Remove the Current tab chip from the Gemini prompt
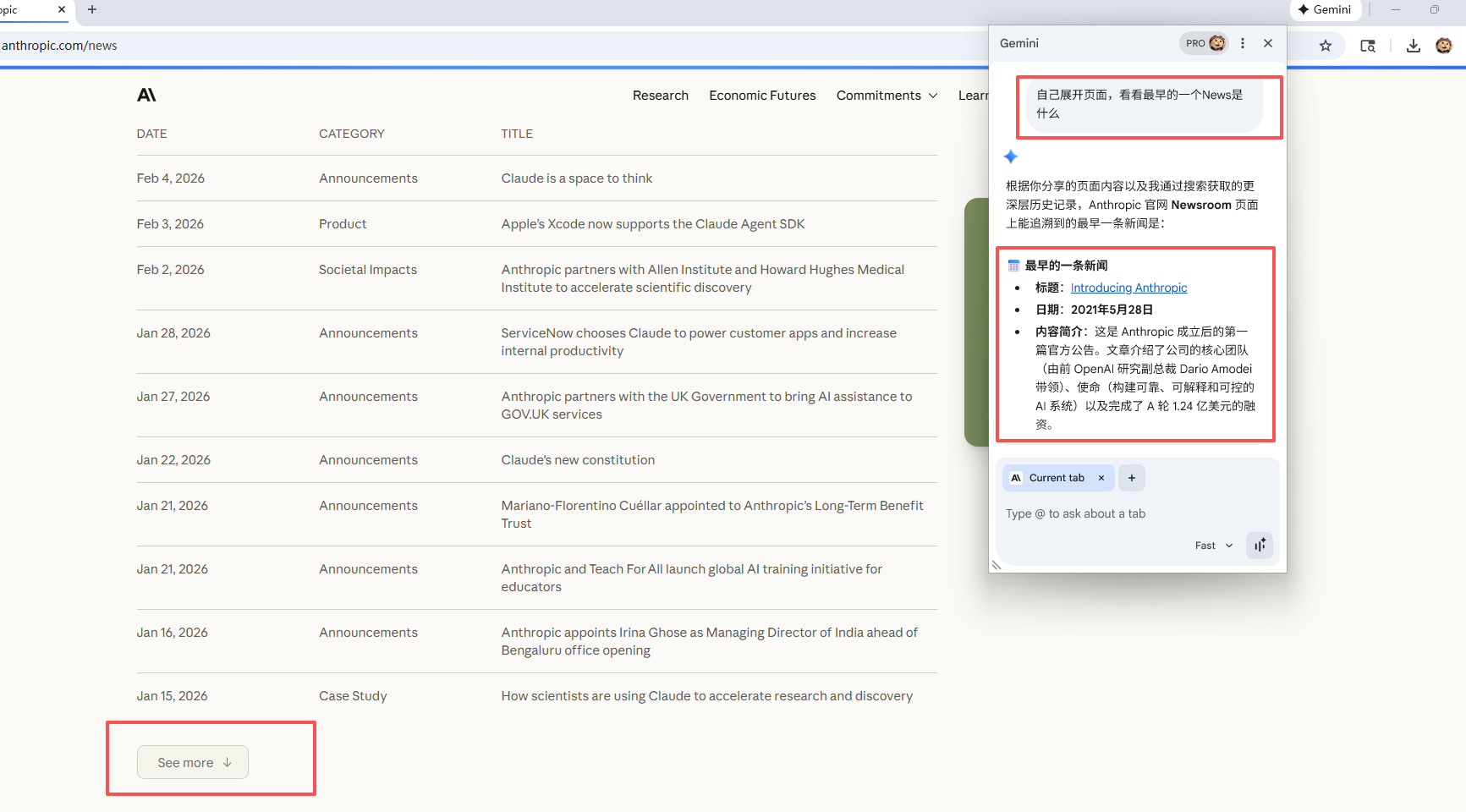Image resolution: width=1466 pixels, height=812 pixels. pos(1101,478)
